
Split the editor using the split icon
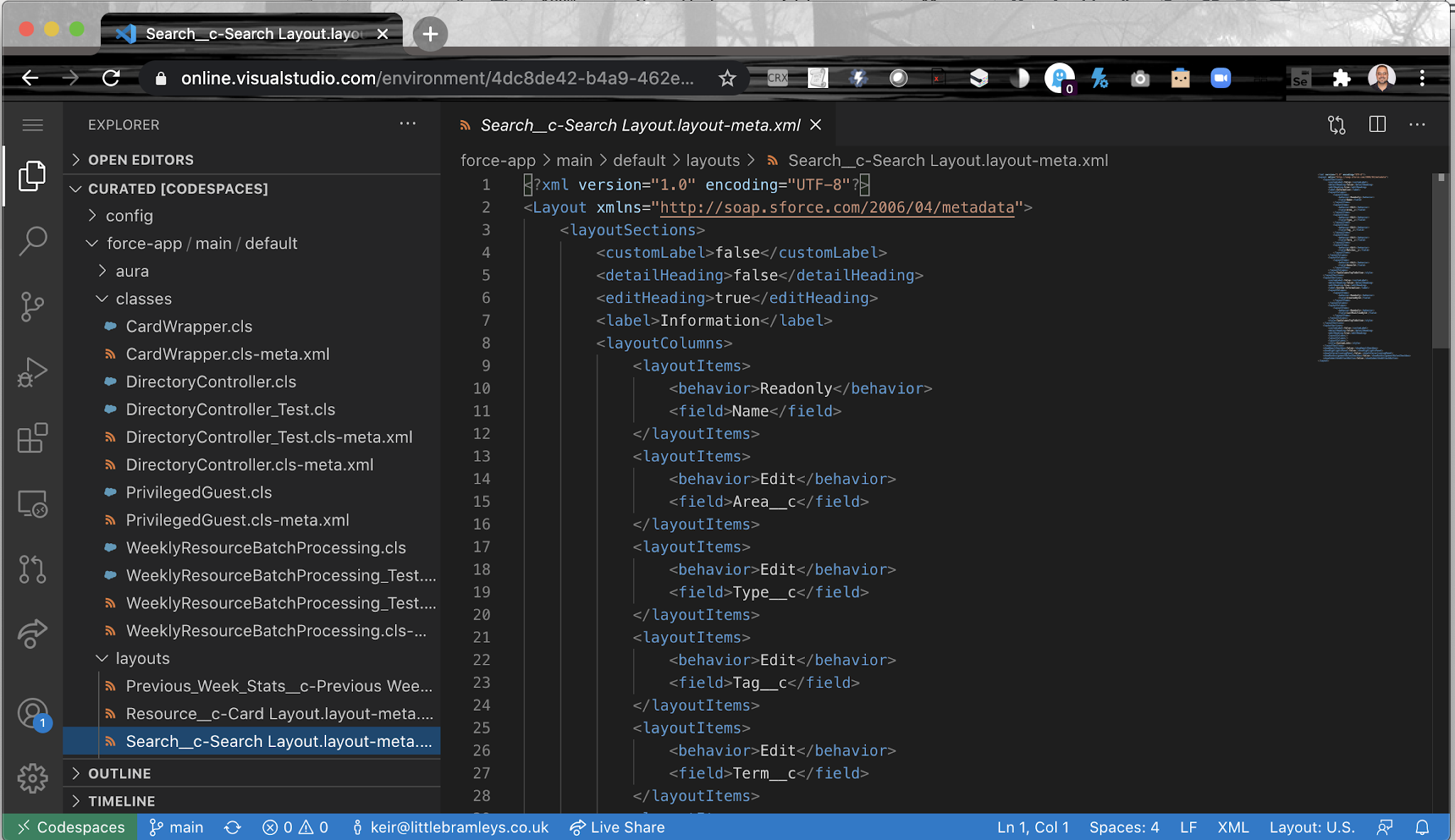(1377, 124)
